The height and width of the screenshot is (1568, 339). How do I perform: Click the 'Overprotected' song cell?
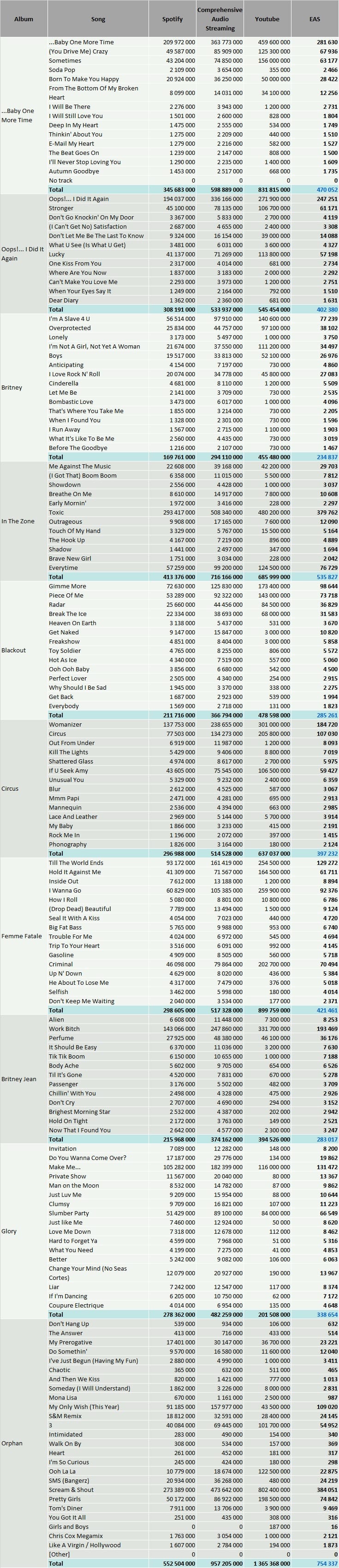[98, 328]
